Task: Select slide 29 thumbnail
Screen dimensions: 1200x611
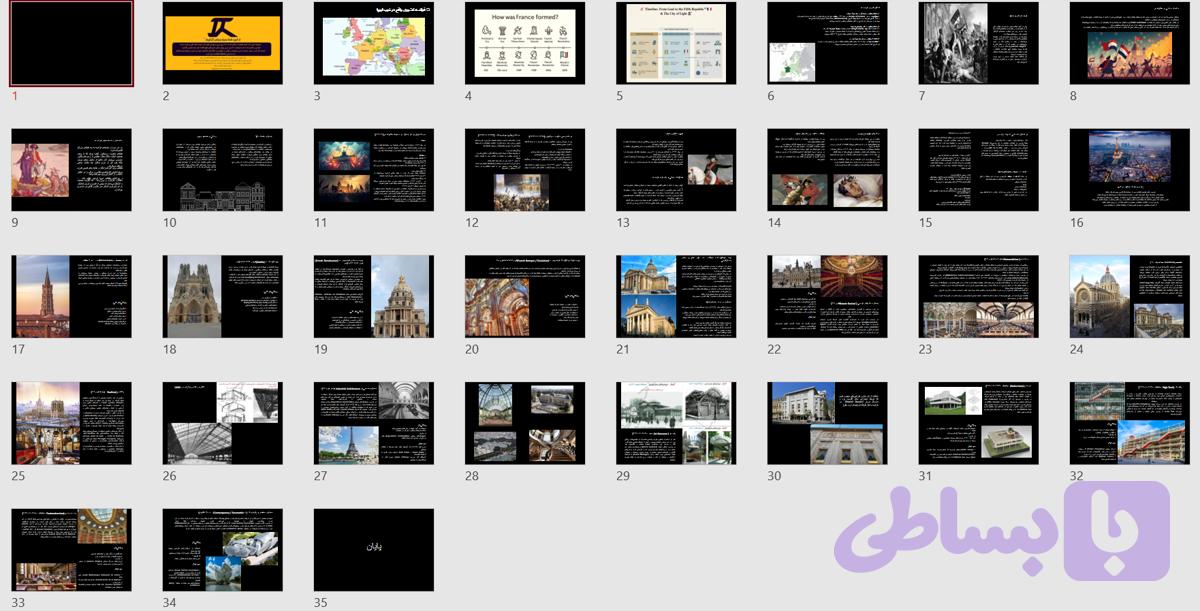Action: (676, 423)
